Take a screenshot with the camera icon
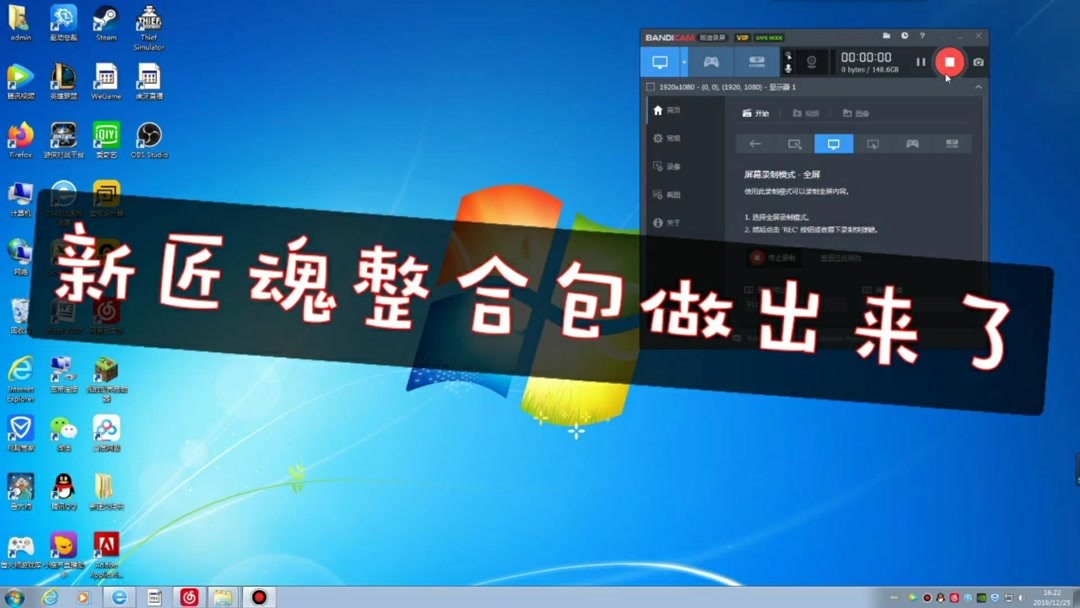This screenshot has width=1080, height=608. [x=976, y=62]
